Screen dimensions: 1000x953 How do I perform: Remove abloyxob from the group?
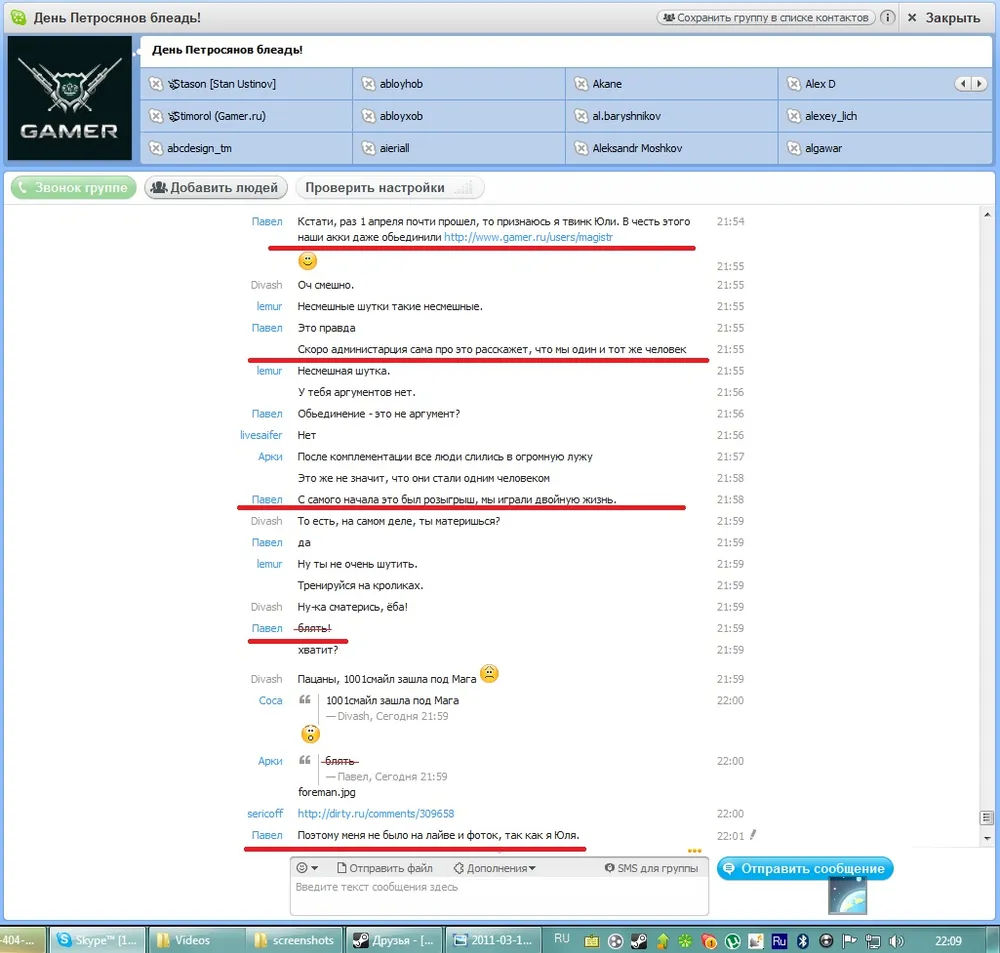click(368, 115)
